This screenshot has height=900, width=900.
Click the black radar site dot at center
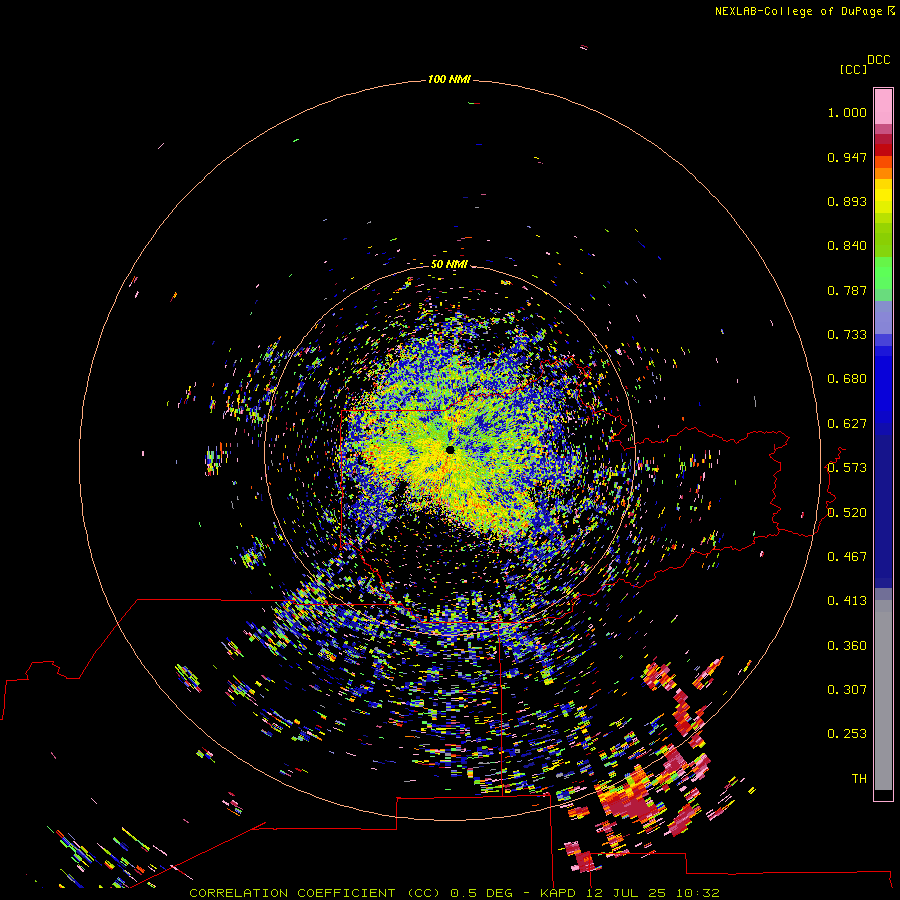pyautogui.click(x=450, y=450)
